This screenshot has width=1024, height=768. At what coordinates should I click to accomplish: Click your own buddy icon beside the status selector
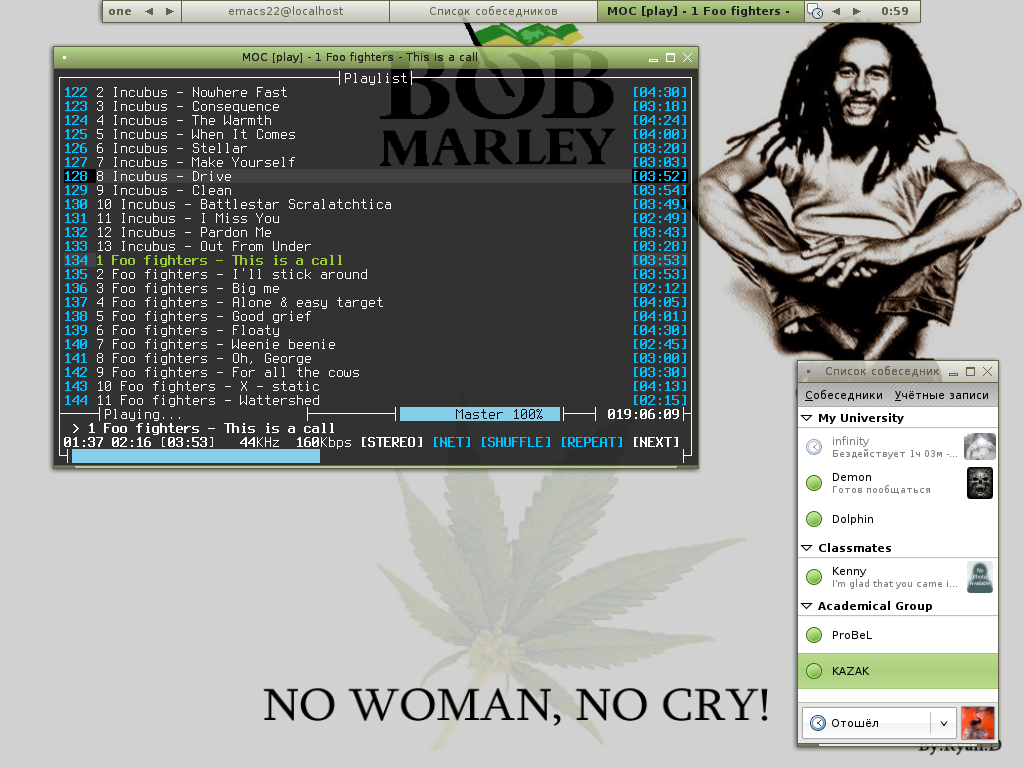[978, 723]
